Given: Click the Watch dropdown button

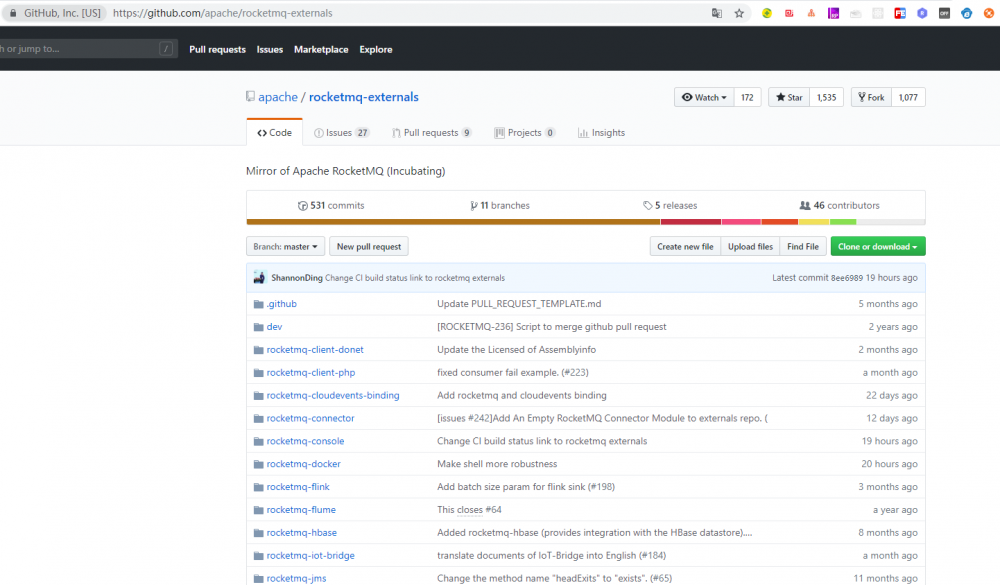Looking at the screenshot, I should (x=704, y=97).
